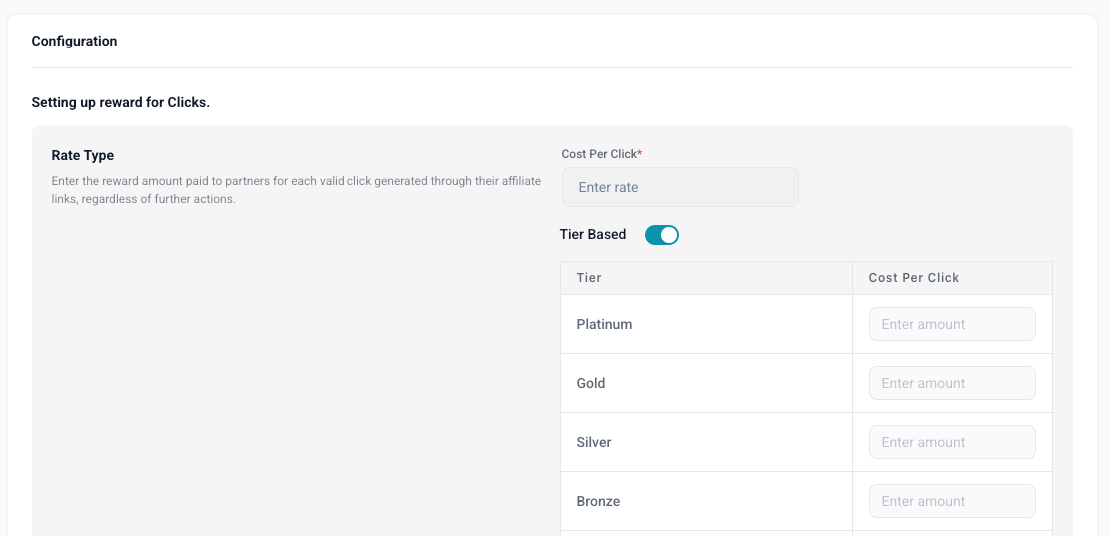
Task: Focus the Gold tier amount field
Action: coord(952,383)
